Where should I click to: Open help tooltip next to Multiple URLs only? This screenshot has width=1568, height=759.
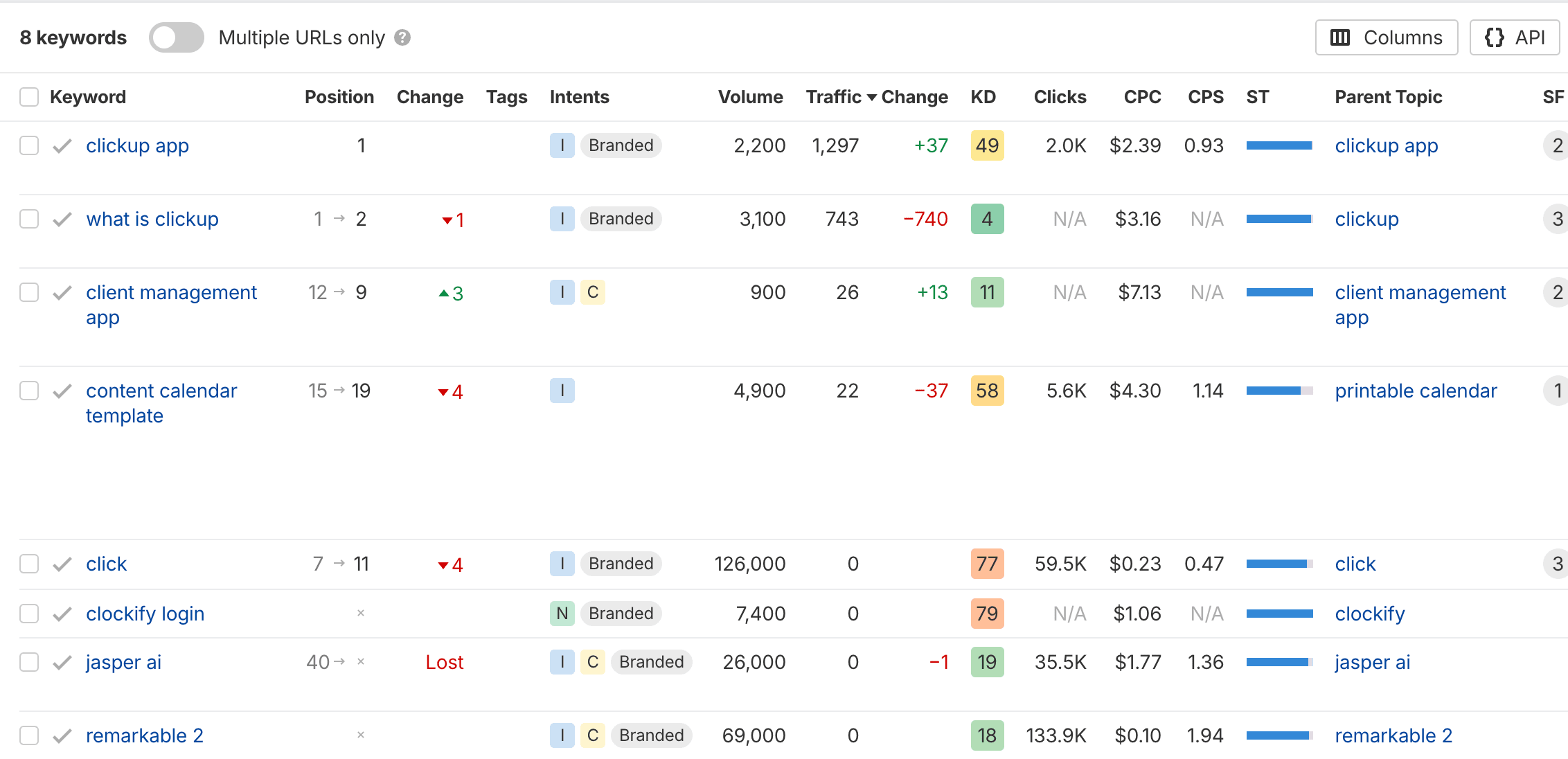tap(402, 37)
